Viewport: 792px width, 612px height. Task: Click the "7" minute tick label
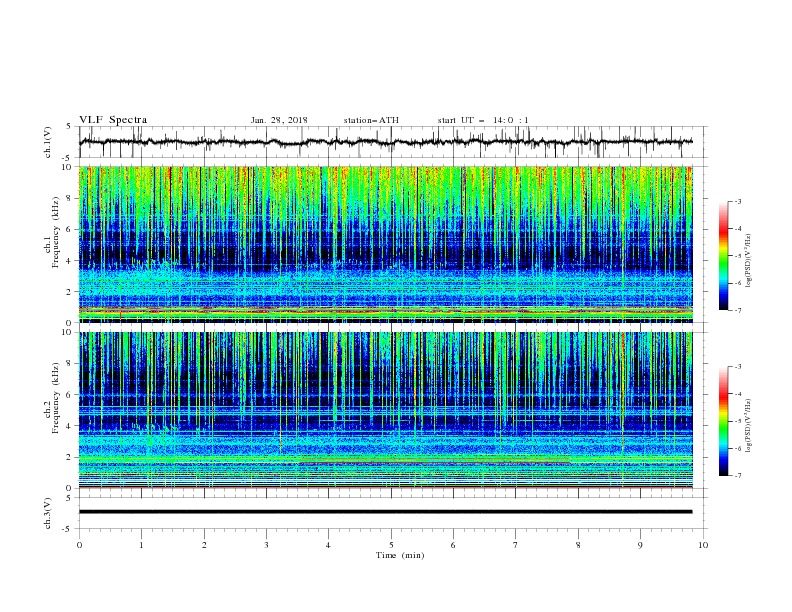click(x=516, y=545)
